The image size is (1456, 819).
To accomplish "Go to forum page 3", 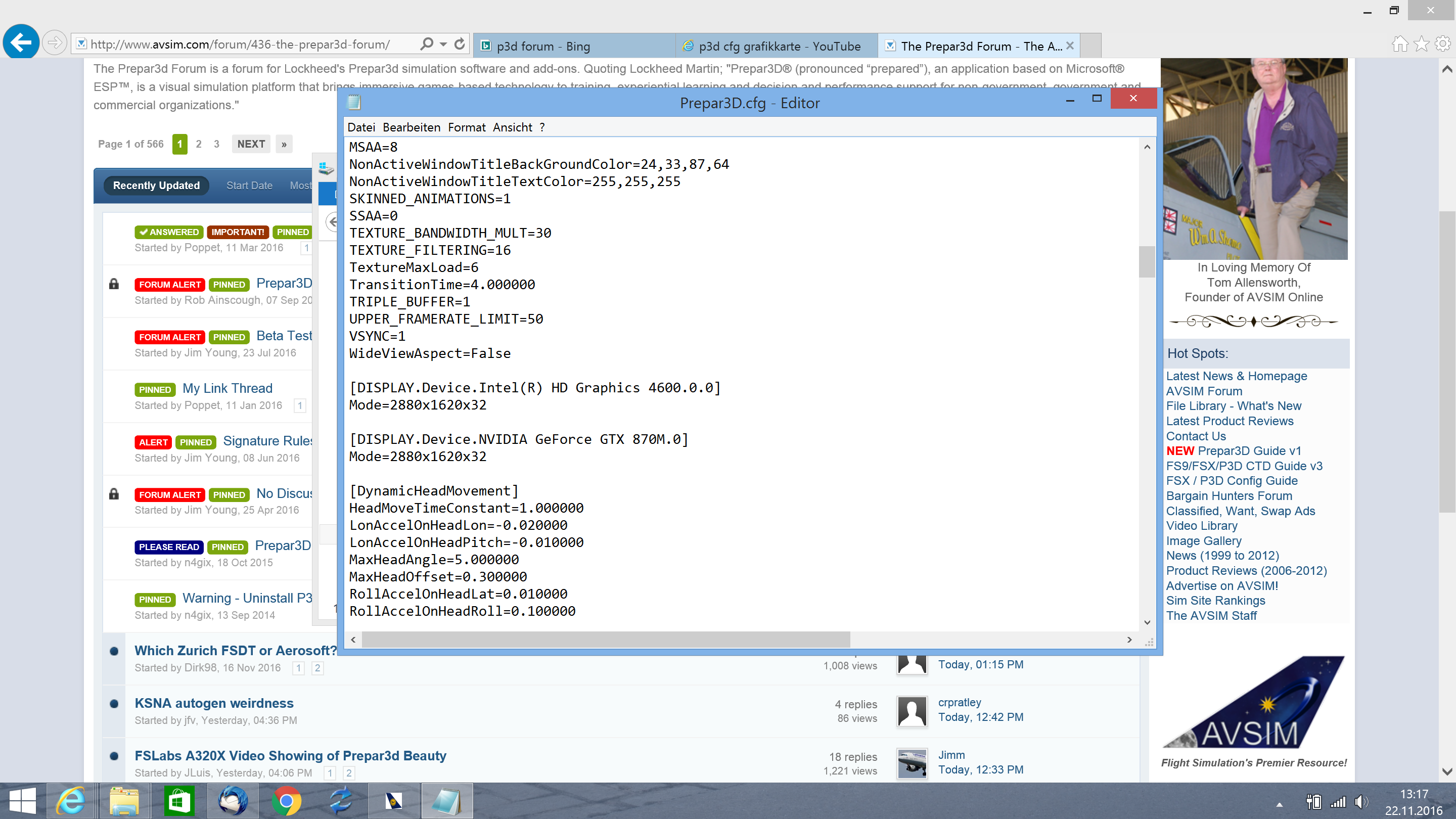I will (x=216, y=144).
